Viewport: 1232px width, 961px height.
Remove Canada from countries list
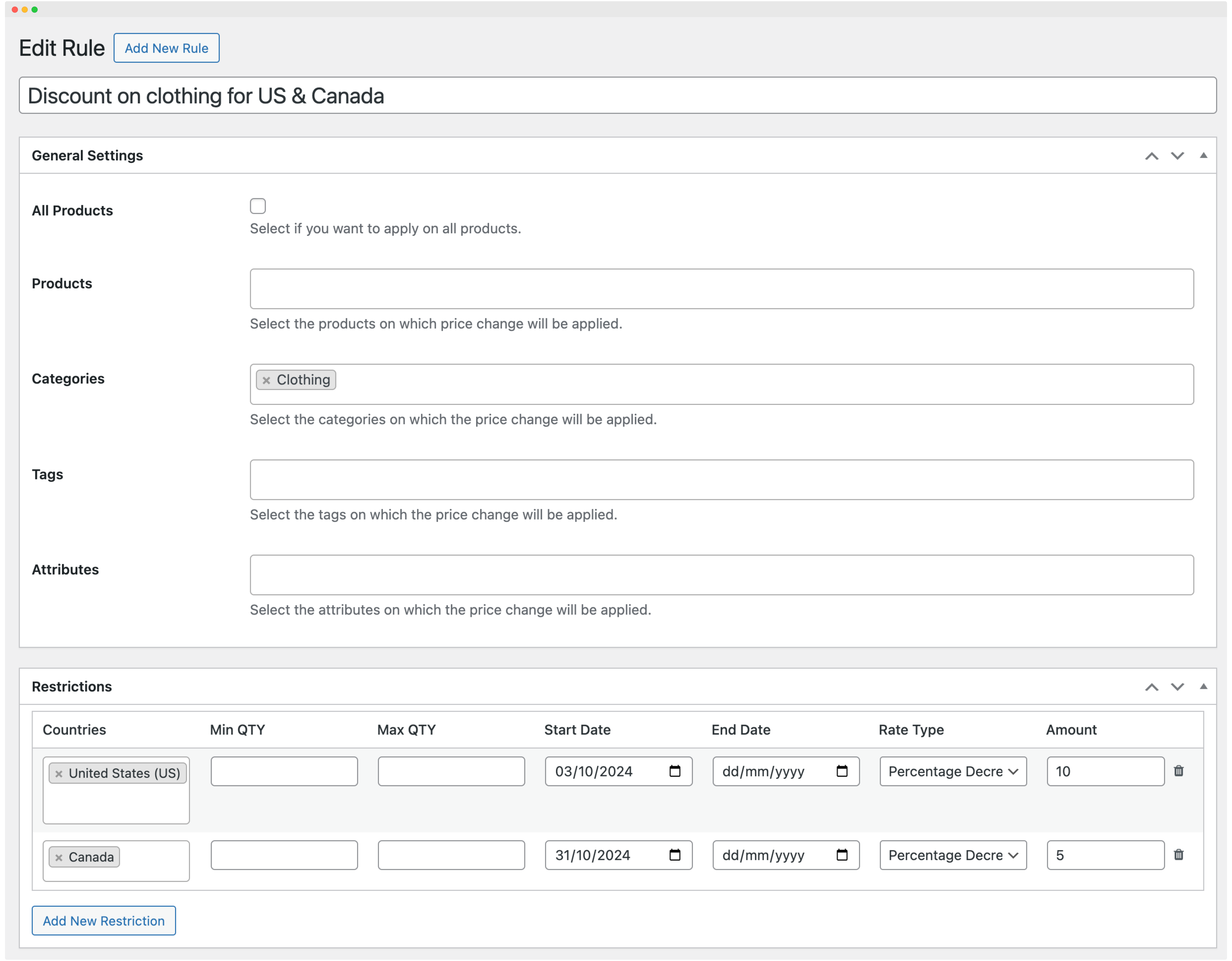[x=59, y=858]
